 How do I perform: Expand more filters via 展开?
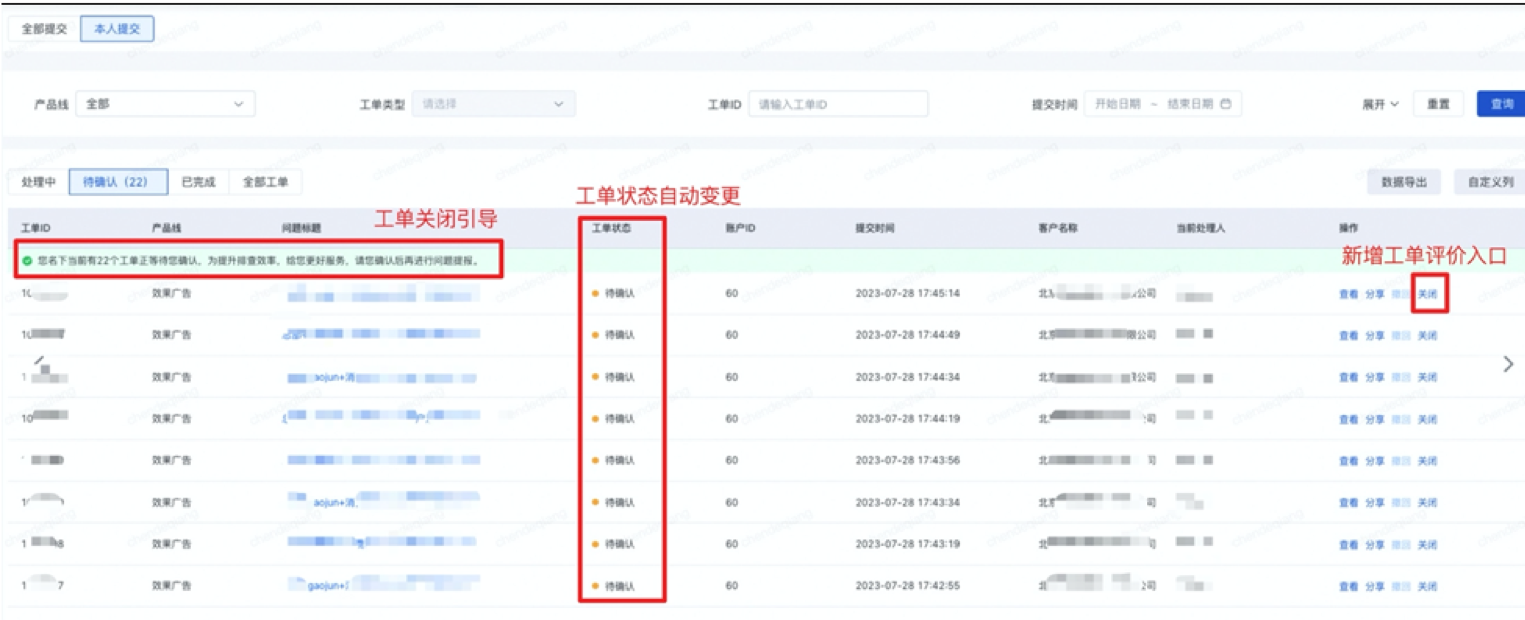click(x=1379, y=104)
